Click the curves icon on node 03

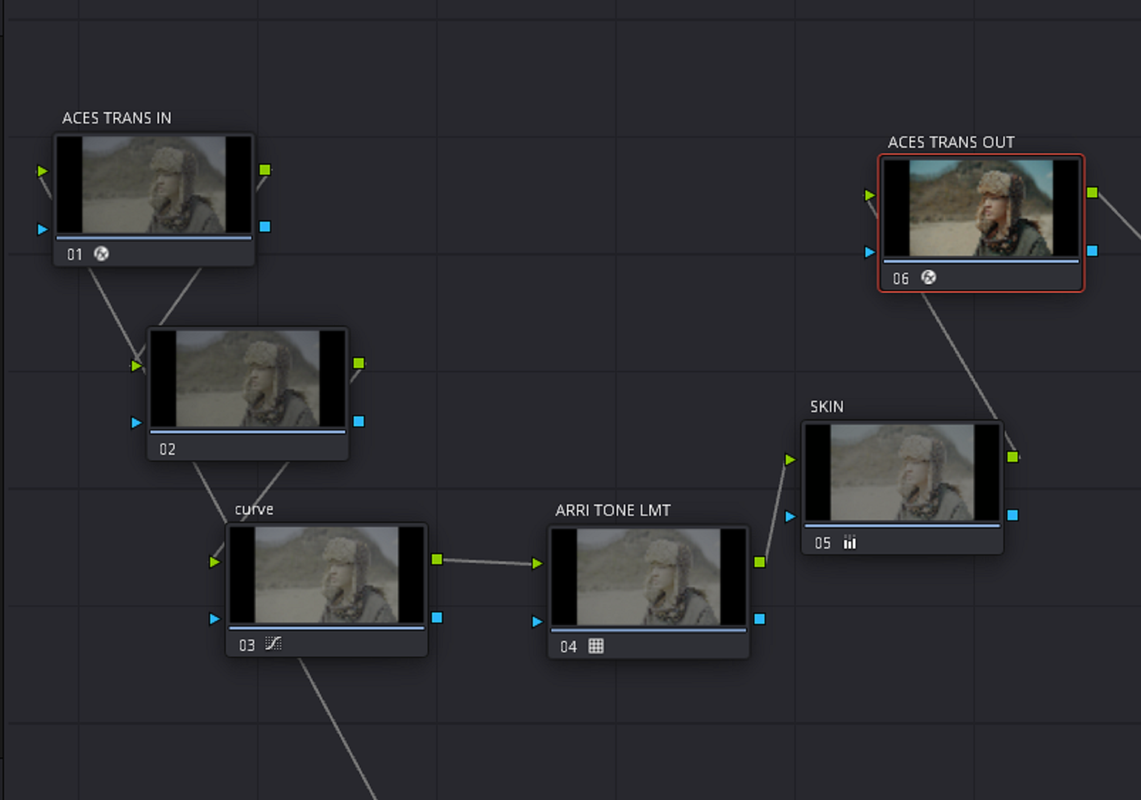tap(273, 643)
